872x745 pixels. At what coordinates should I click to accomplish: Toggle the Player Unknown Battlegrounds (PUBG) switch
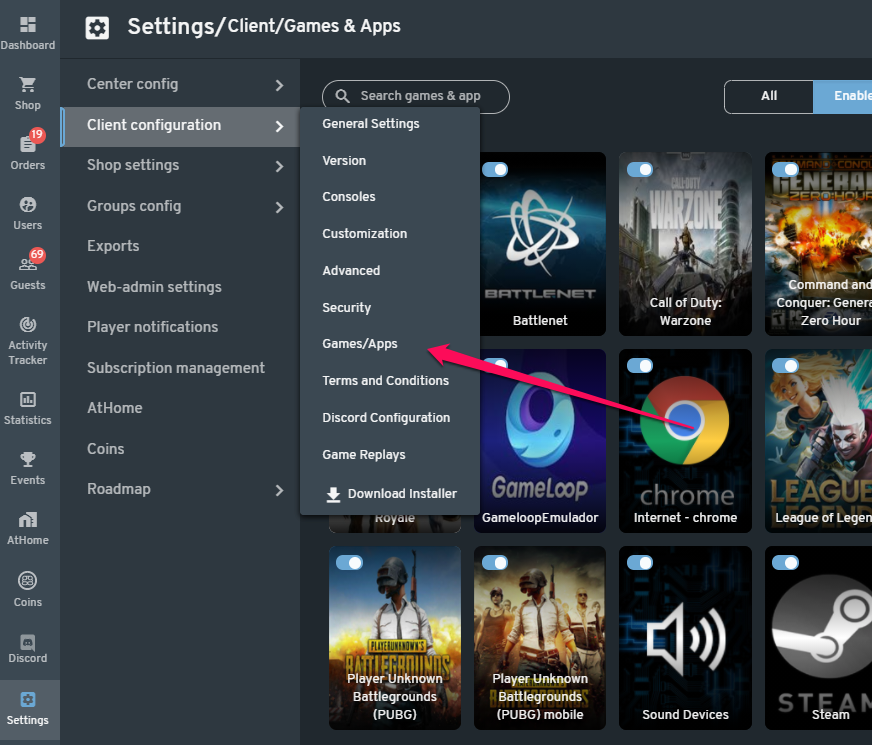click(350, 563)
